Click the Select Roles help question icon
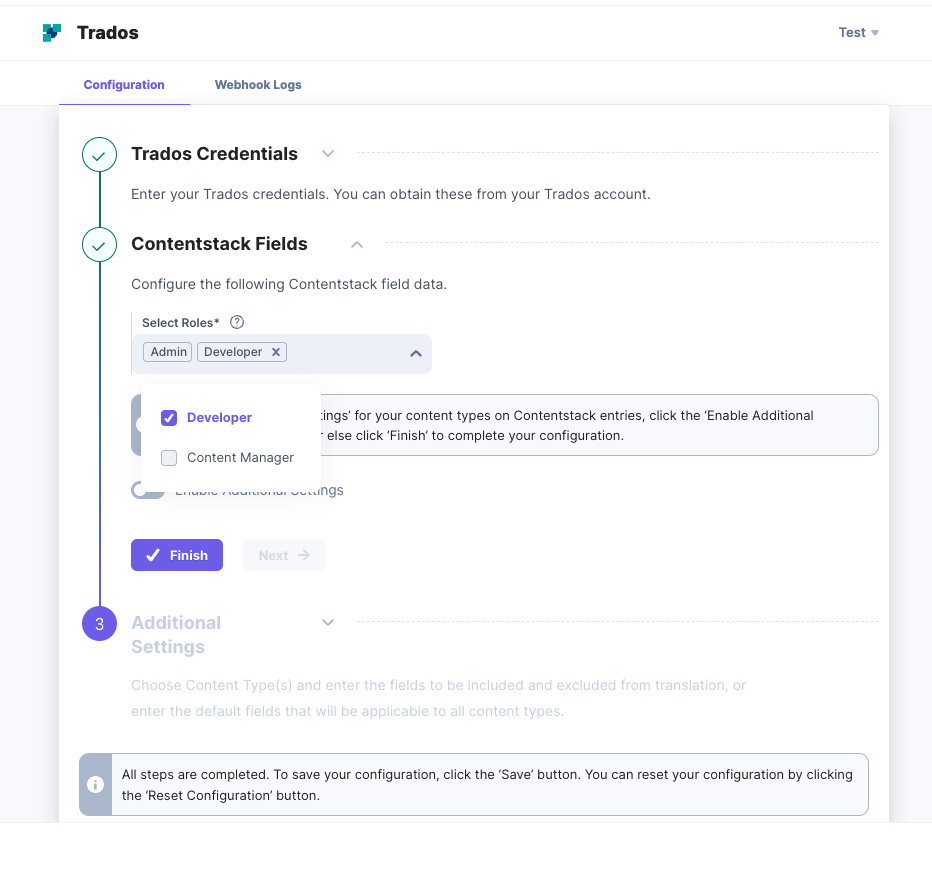The height and width of the screenshot is (883, 932). 237,322
